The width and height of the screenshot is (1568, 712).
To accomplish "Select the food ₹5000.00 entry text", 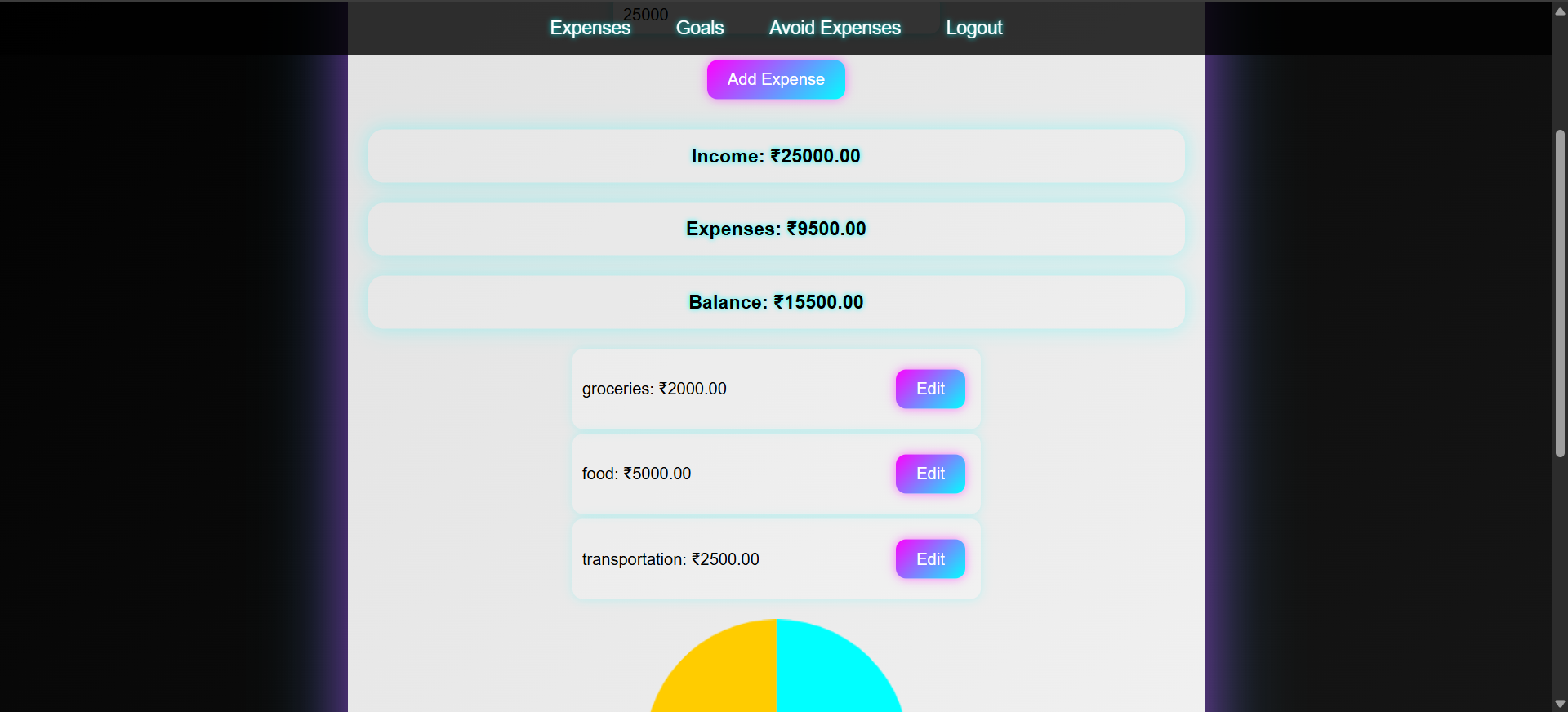I will pyautogui.click(x=636, y=474).
